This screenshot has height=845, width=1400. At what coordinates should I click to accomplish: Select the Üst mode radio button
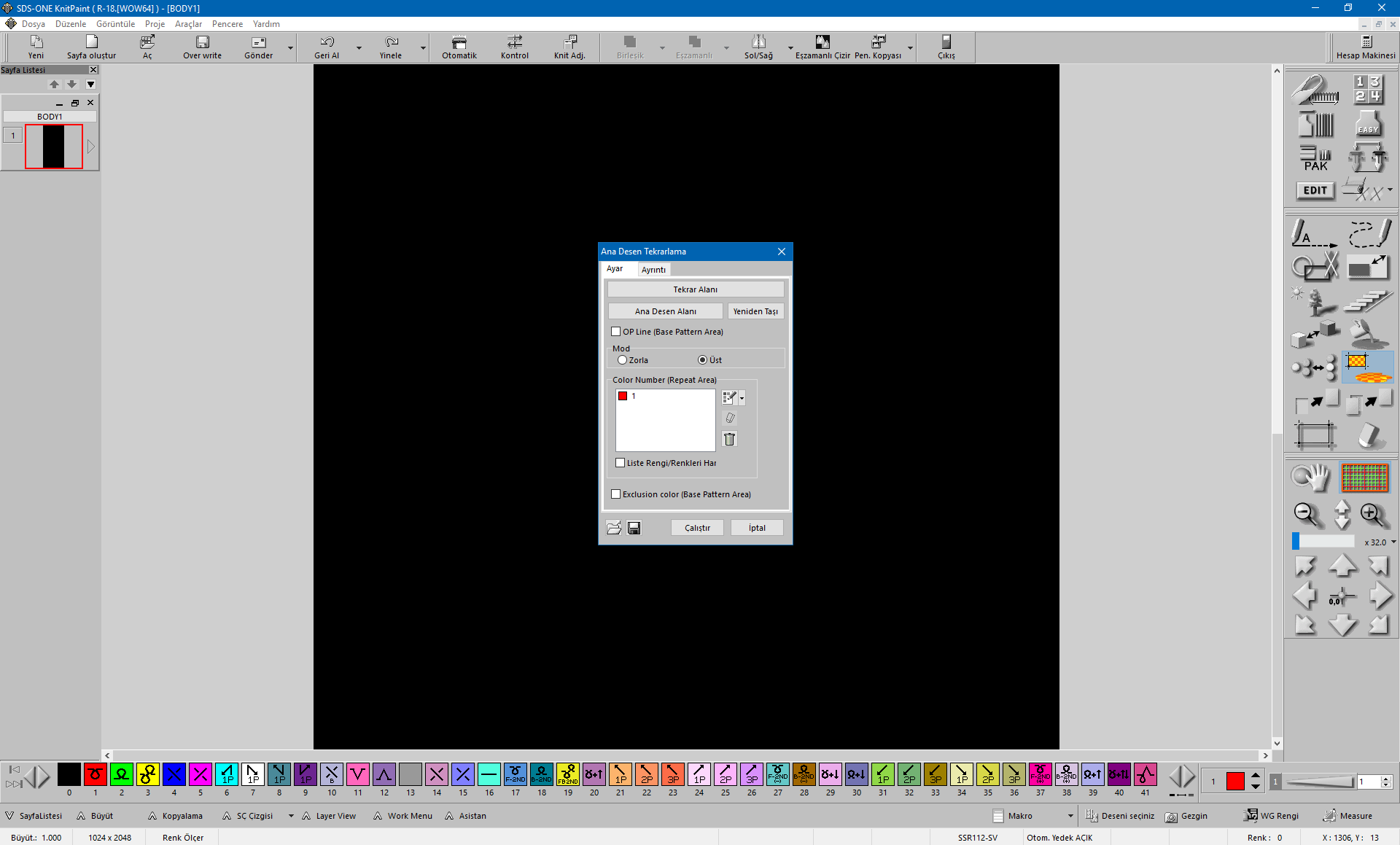click(702, 360)
